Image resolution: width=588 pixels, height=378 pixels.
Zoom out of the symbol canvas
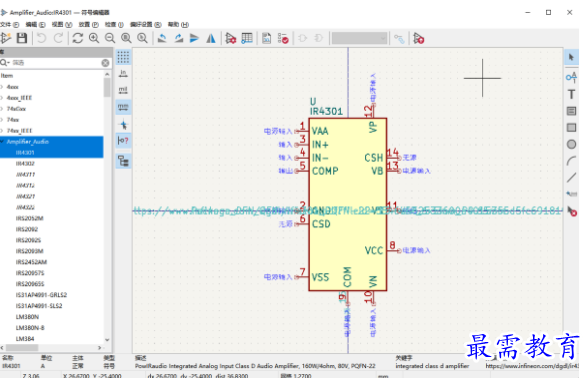(110, 38)
